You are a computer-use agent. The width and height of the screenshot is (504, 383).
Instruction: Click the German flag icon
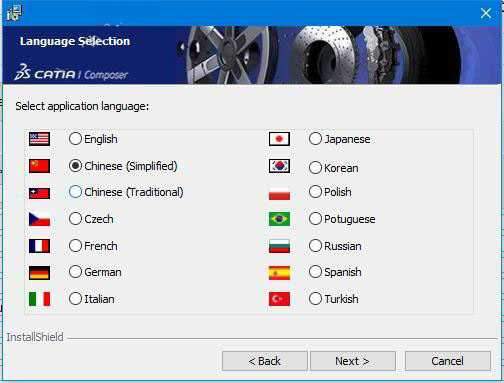tap(39, 272)
